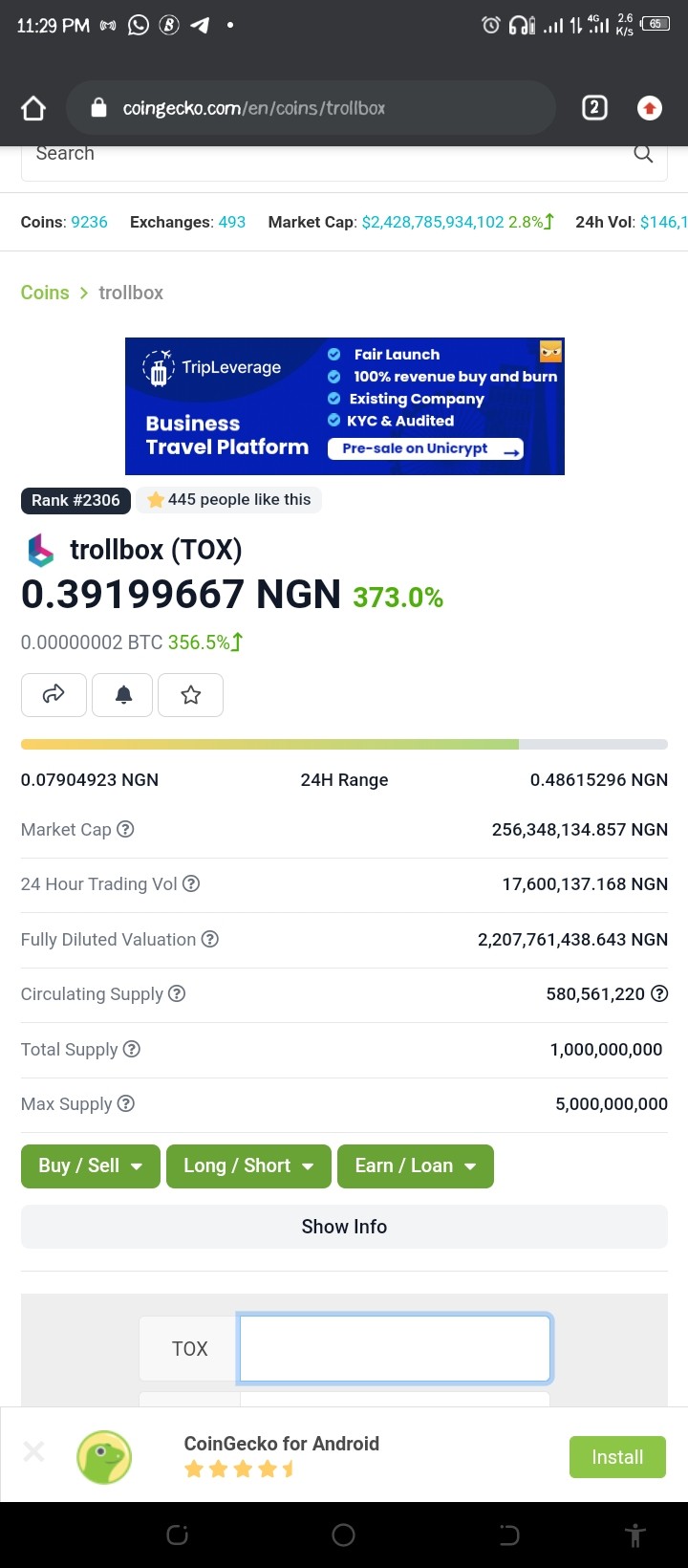The width and height of the screenshot is (688, 1568).
Task: Click the 24H Range progress bar
Action: pos(344,744)
